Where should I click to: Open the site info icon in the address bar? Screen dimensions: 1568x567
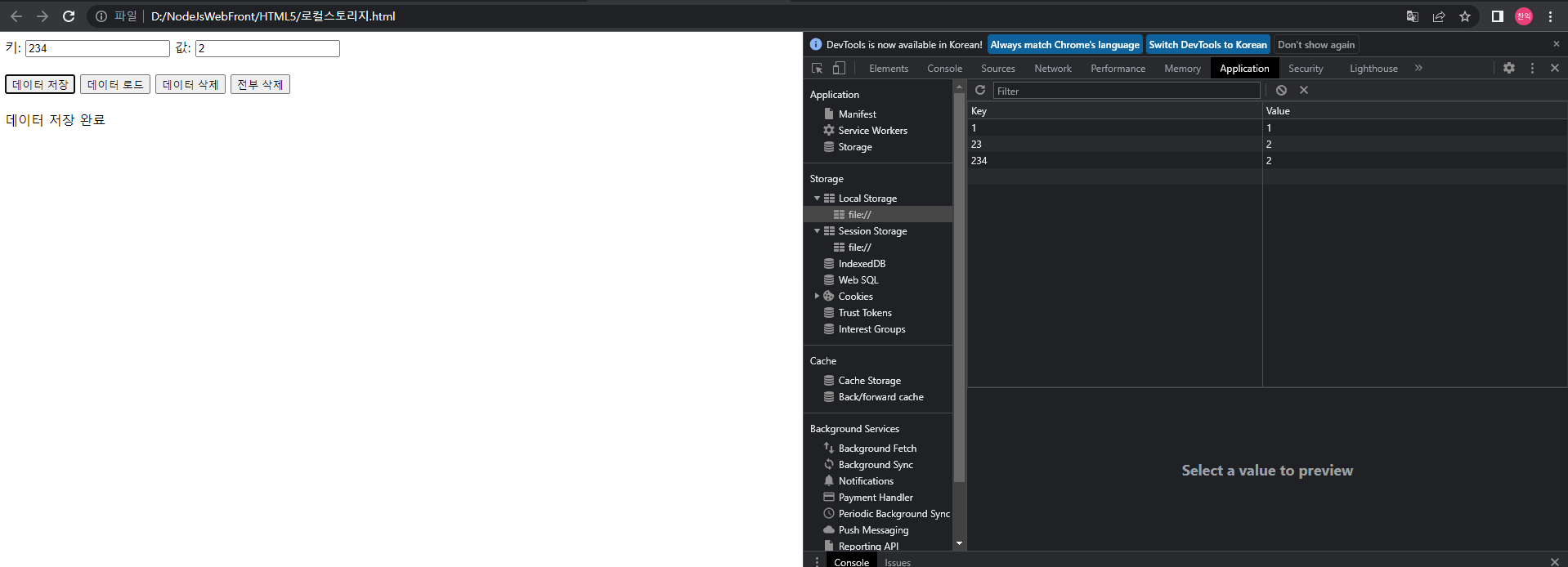click(x=101, y=16)
